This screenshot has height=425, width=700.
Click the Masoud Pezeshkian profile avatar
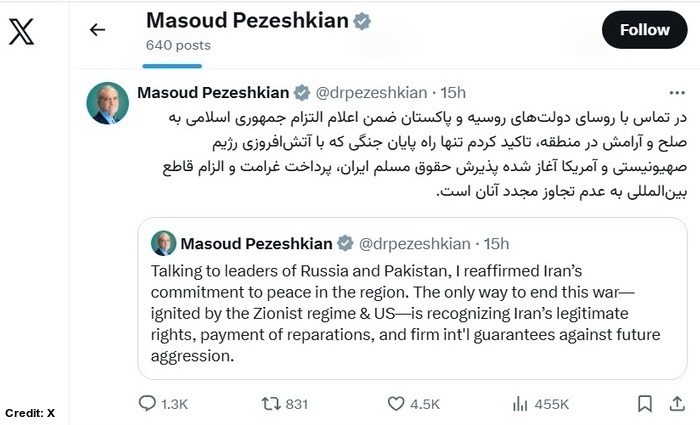[x=106, y=103]
